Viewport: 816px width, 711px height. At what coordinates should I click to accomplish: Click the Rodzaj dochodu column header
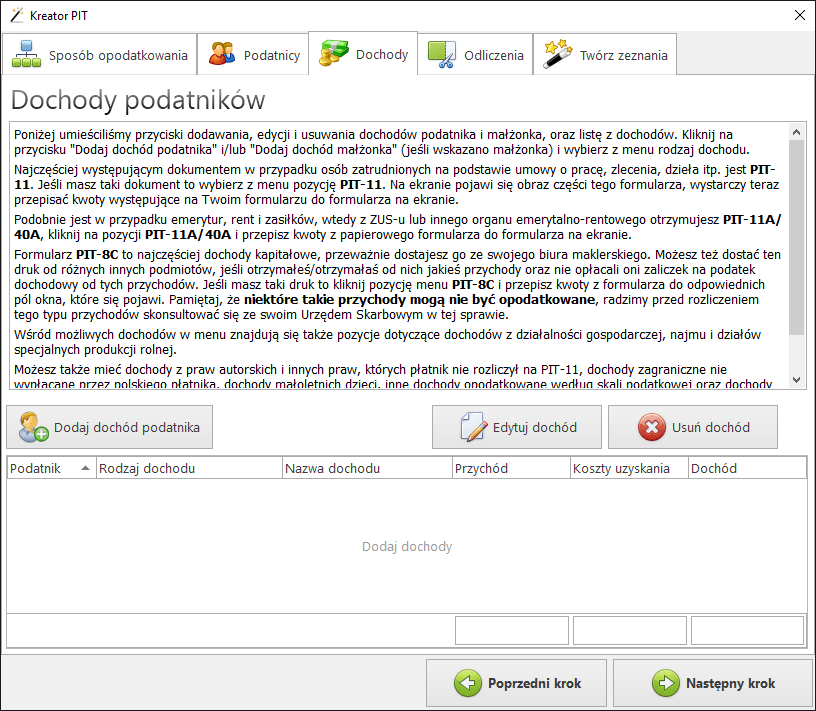(189, 468)
